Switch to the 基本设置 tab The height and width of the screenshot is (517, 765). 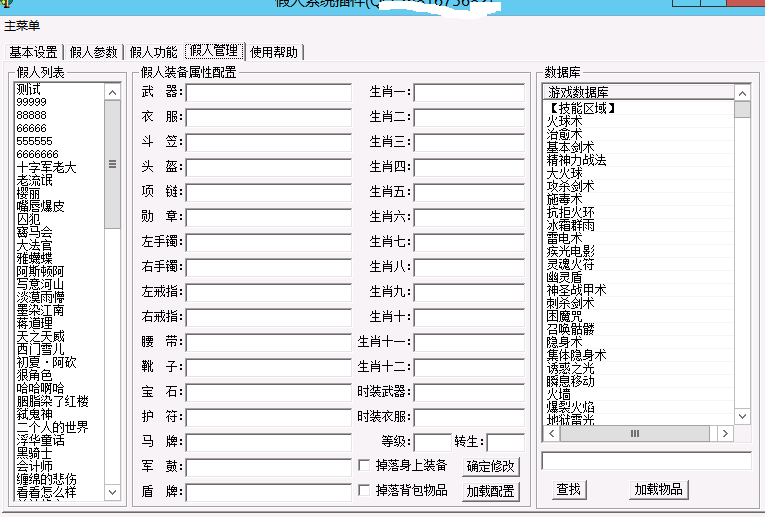33,52
